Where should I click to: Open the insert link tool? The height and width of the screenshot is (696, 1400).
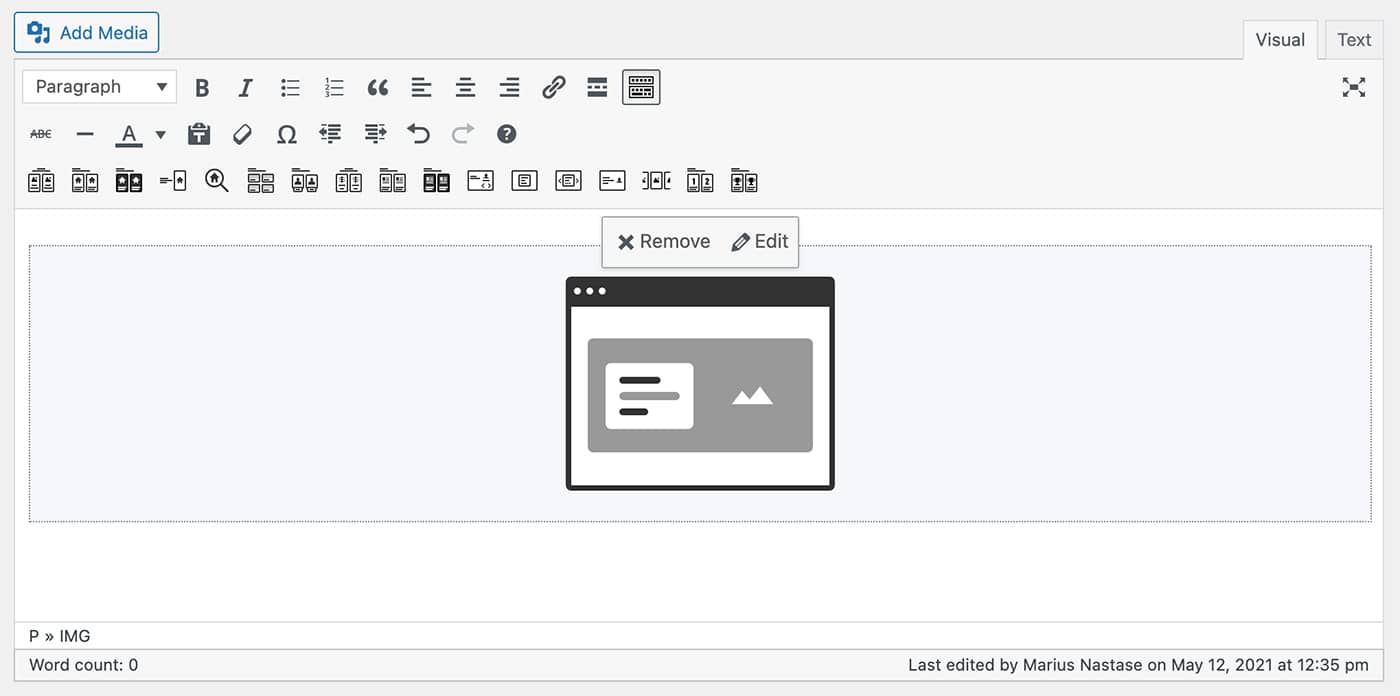[553, 88]
